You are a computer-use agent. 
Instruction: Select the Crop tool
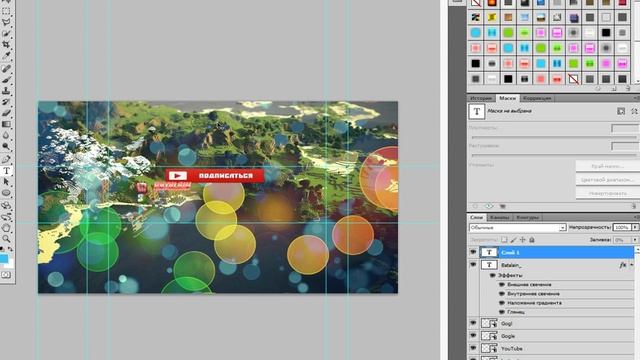tap(6, 44)
